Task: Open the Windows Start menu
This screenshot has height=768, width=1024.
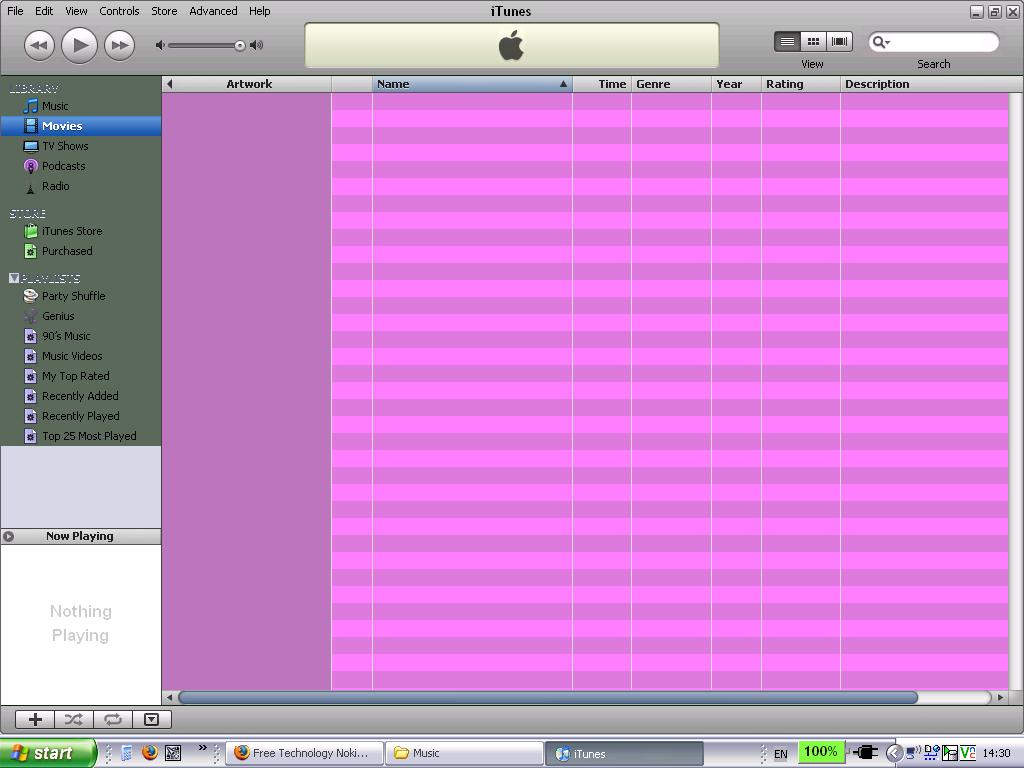Action: click(x=47, y=753)
